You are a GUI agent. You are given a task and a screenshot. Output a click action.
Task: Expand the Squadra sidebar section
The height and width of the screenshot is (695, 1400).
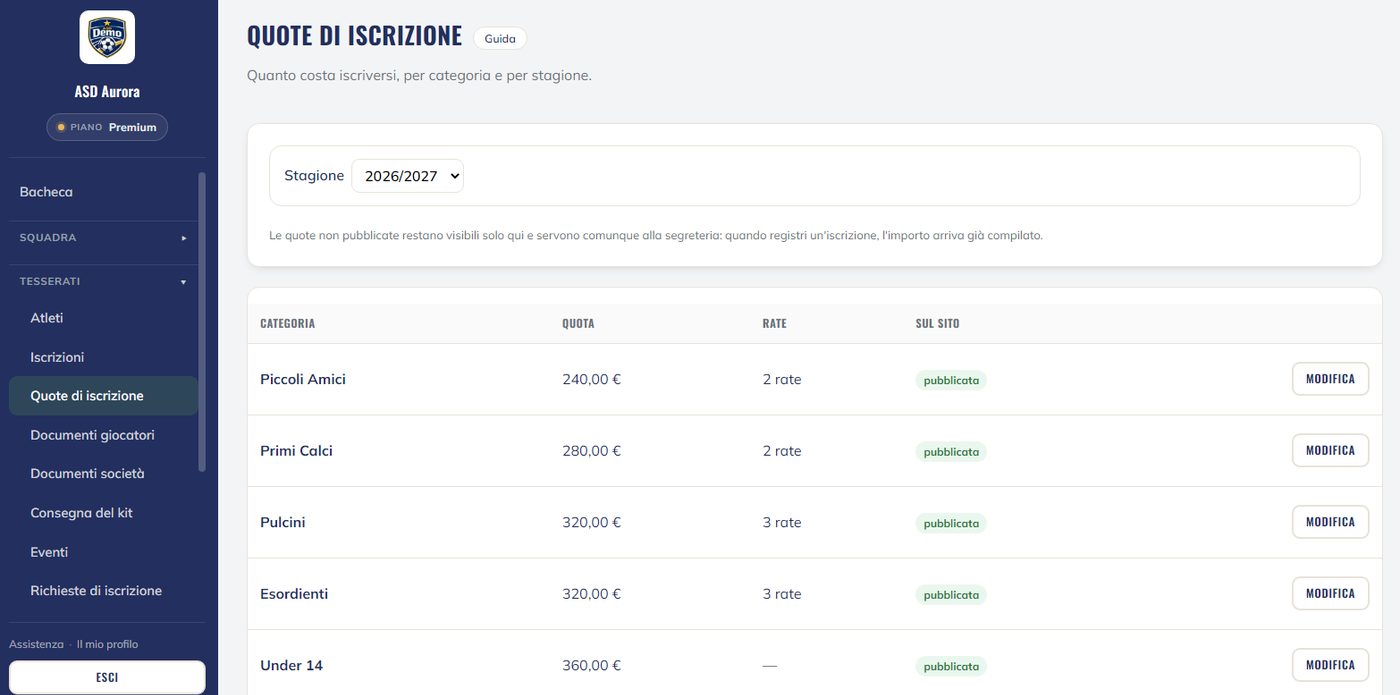coord(103,238)
